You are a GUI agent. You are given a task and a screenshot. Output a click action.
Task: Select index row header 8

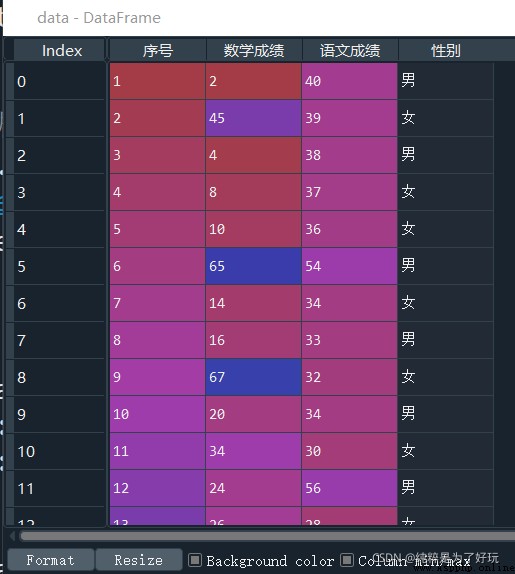59,377
